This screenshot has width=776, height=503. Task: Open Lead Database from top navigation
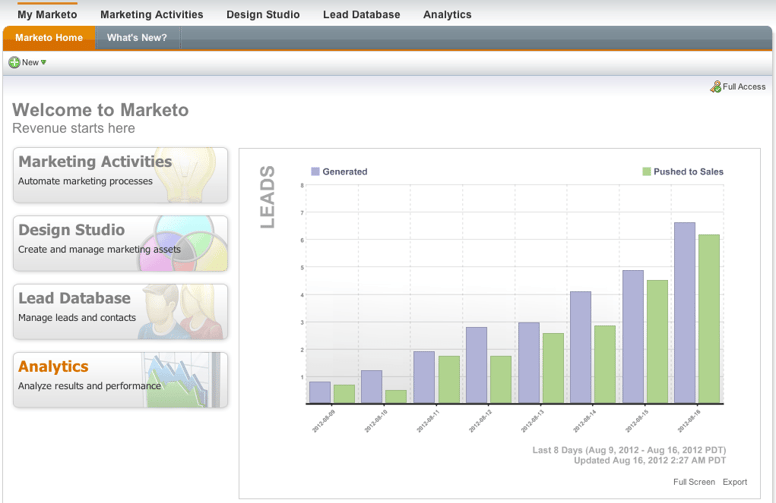click(361, 15)
